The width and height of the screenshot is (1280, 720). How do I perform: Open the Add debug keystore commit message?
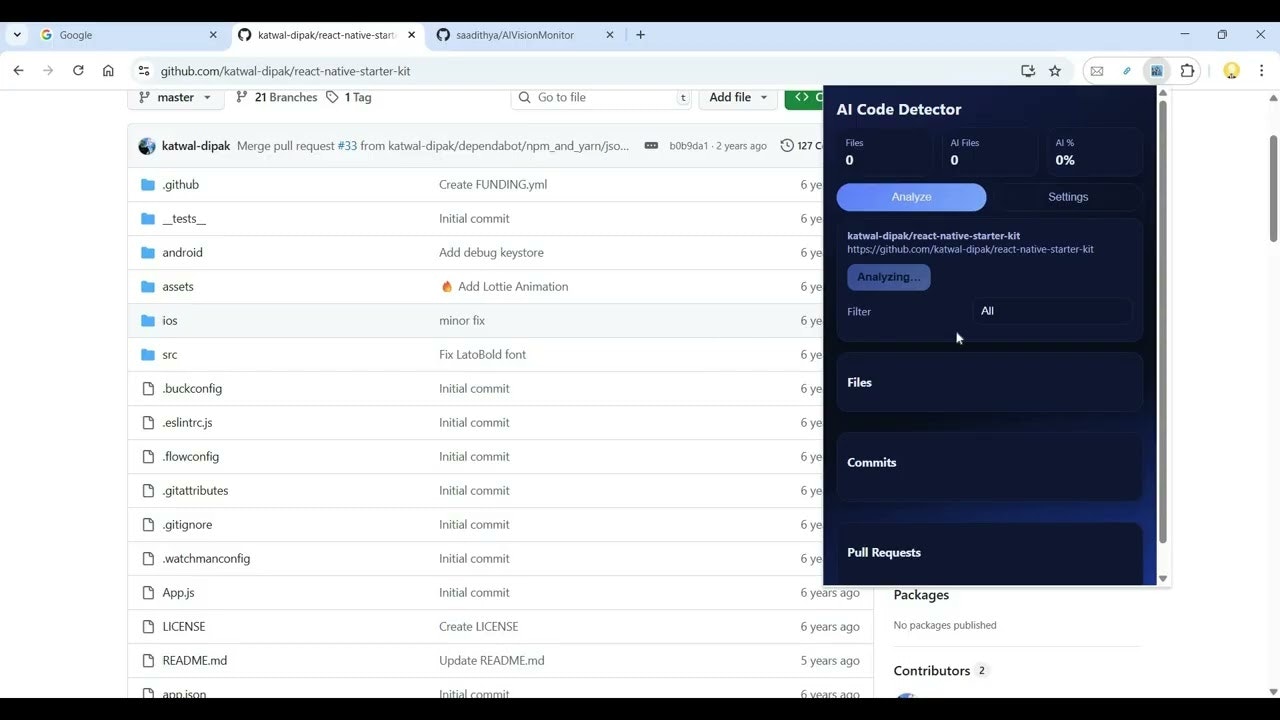point(491,252)
